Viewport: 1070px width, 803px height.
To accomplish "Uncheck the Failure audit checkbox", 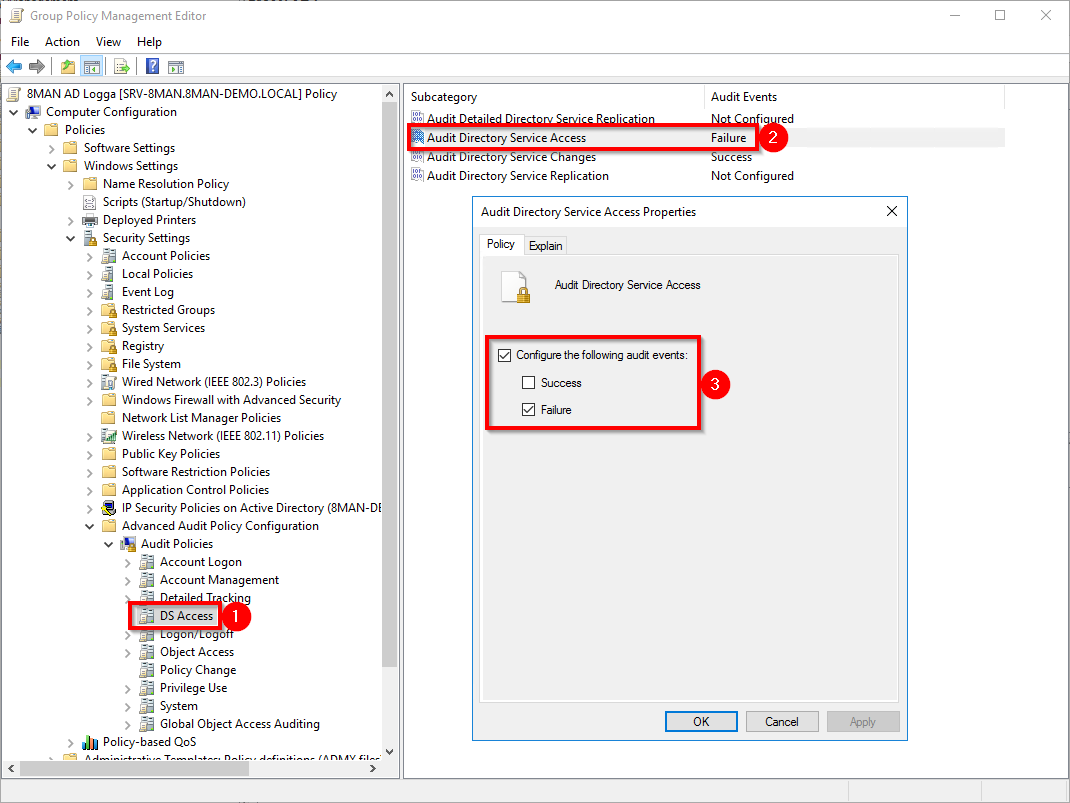I will 528,410.
